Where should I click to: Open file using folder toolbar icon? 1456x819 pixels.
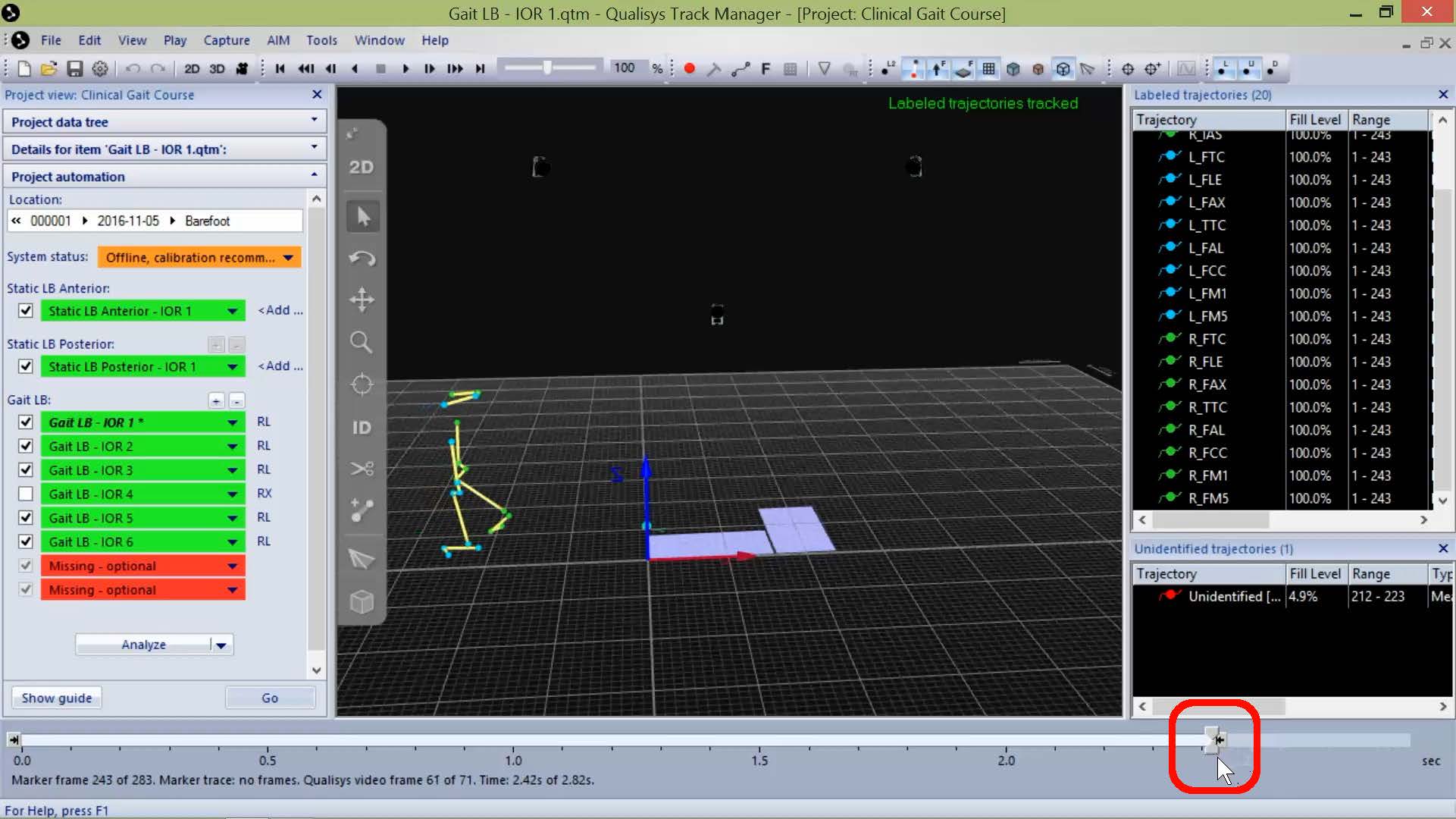pyautogui.click(x=49, y=69)
